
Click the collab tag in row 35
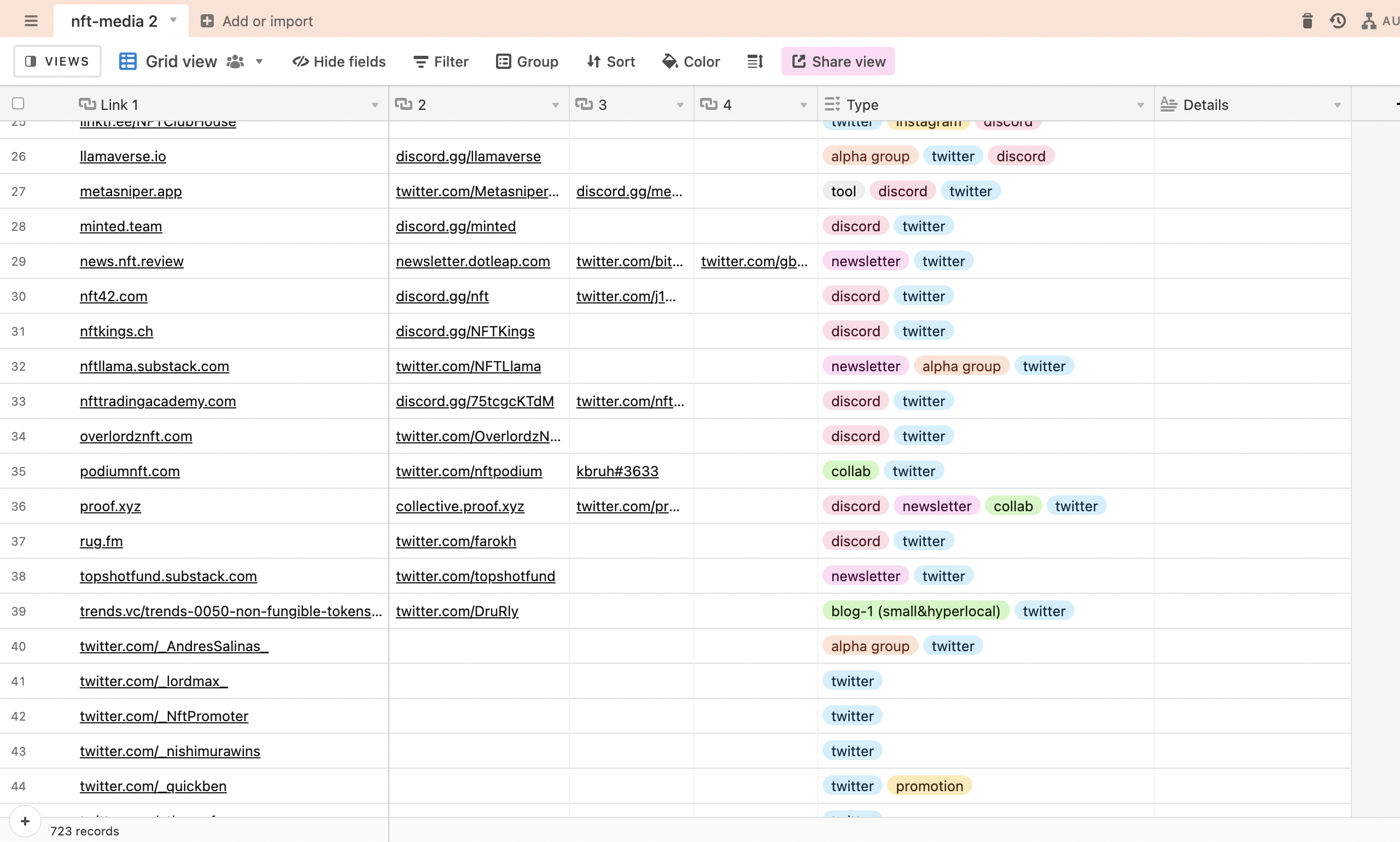point(851,471)
